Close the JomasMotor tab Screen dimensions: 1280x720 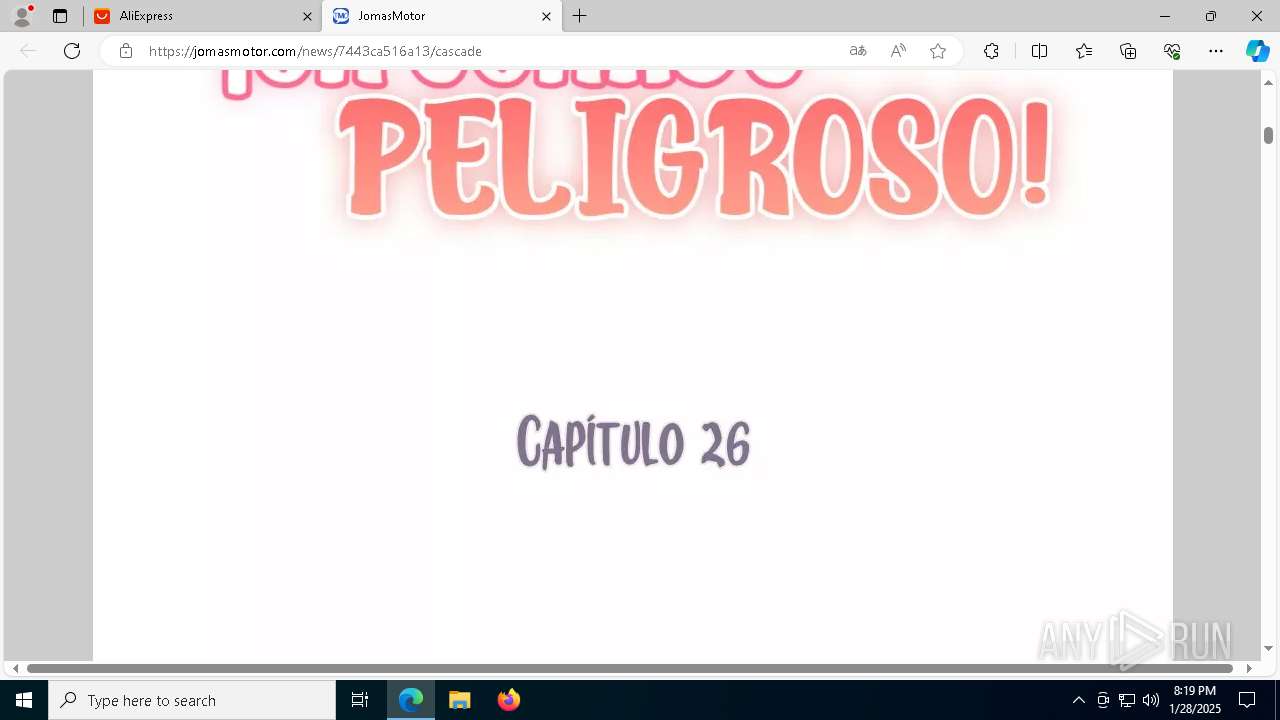tap(546, 16)
